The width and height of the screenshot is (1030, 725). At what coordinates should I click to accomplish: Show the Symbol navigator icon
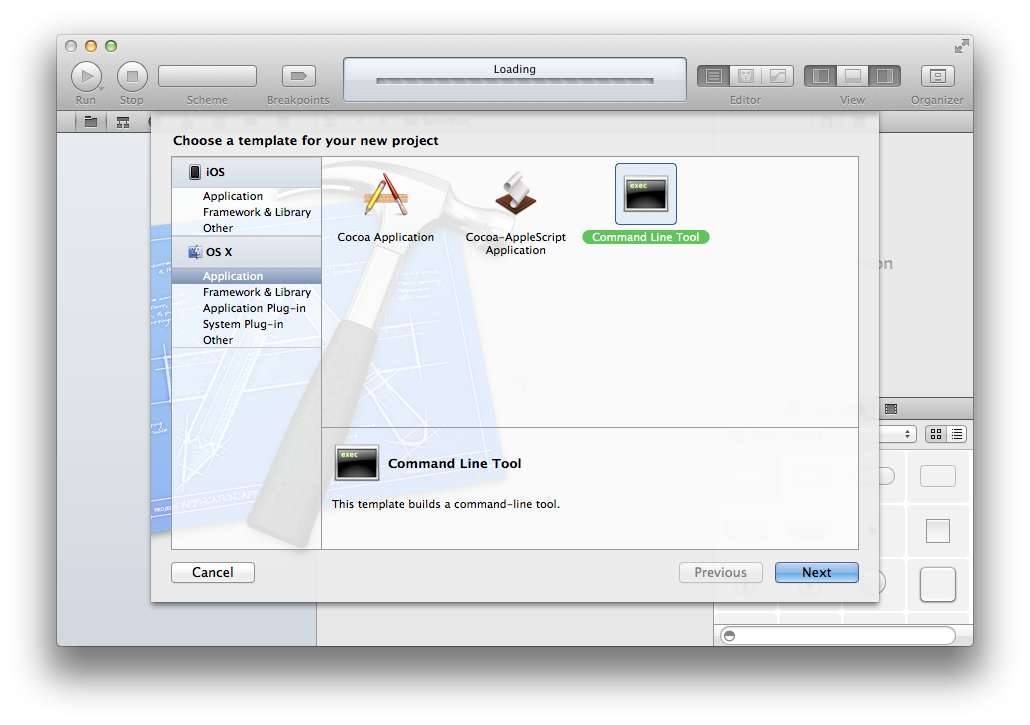pyautogui.click(x=123, y=122)
